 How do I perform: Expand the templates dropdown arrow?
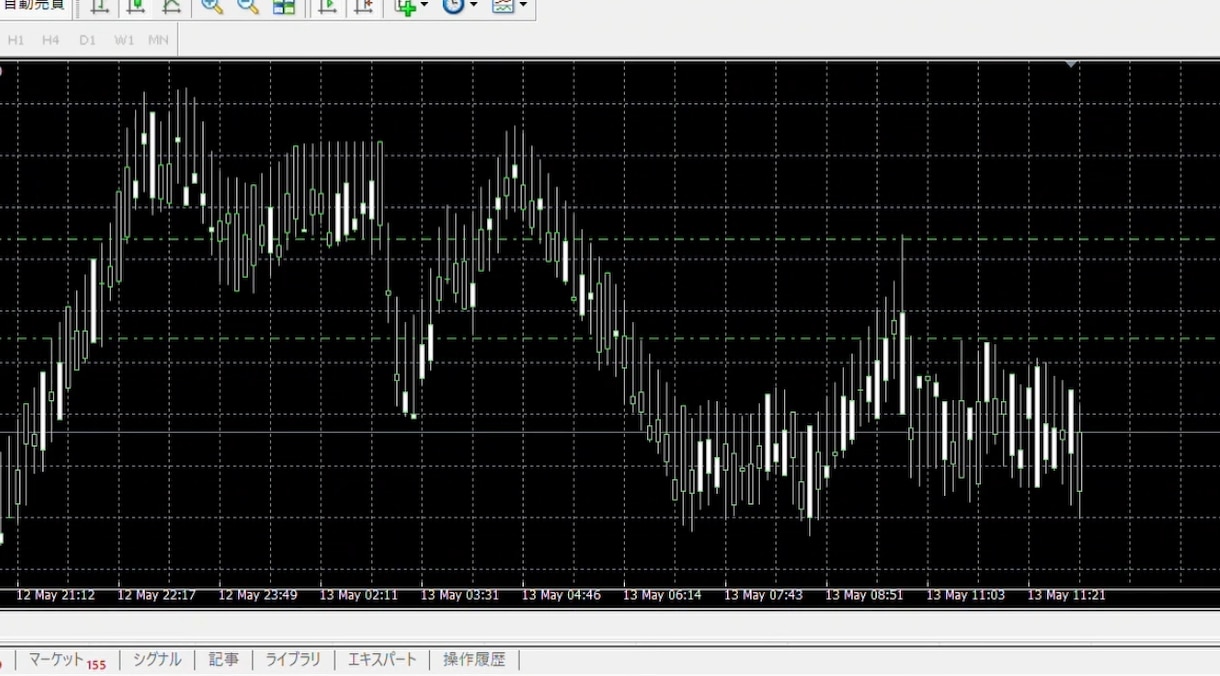[x=523, y=6]
